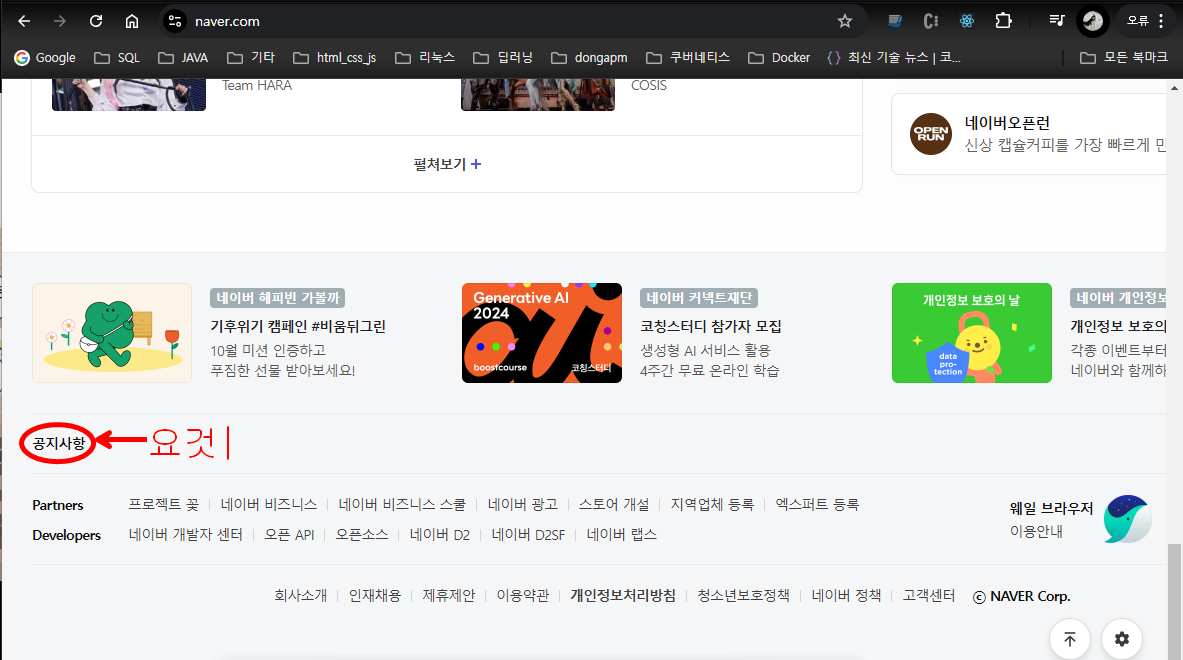Image resolution: width=1183 pixels, height=660 pixels.
Task: Open the 공지사항 notices link
Action: 59,443
